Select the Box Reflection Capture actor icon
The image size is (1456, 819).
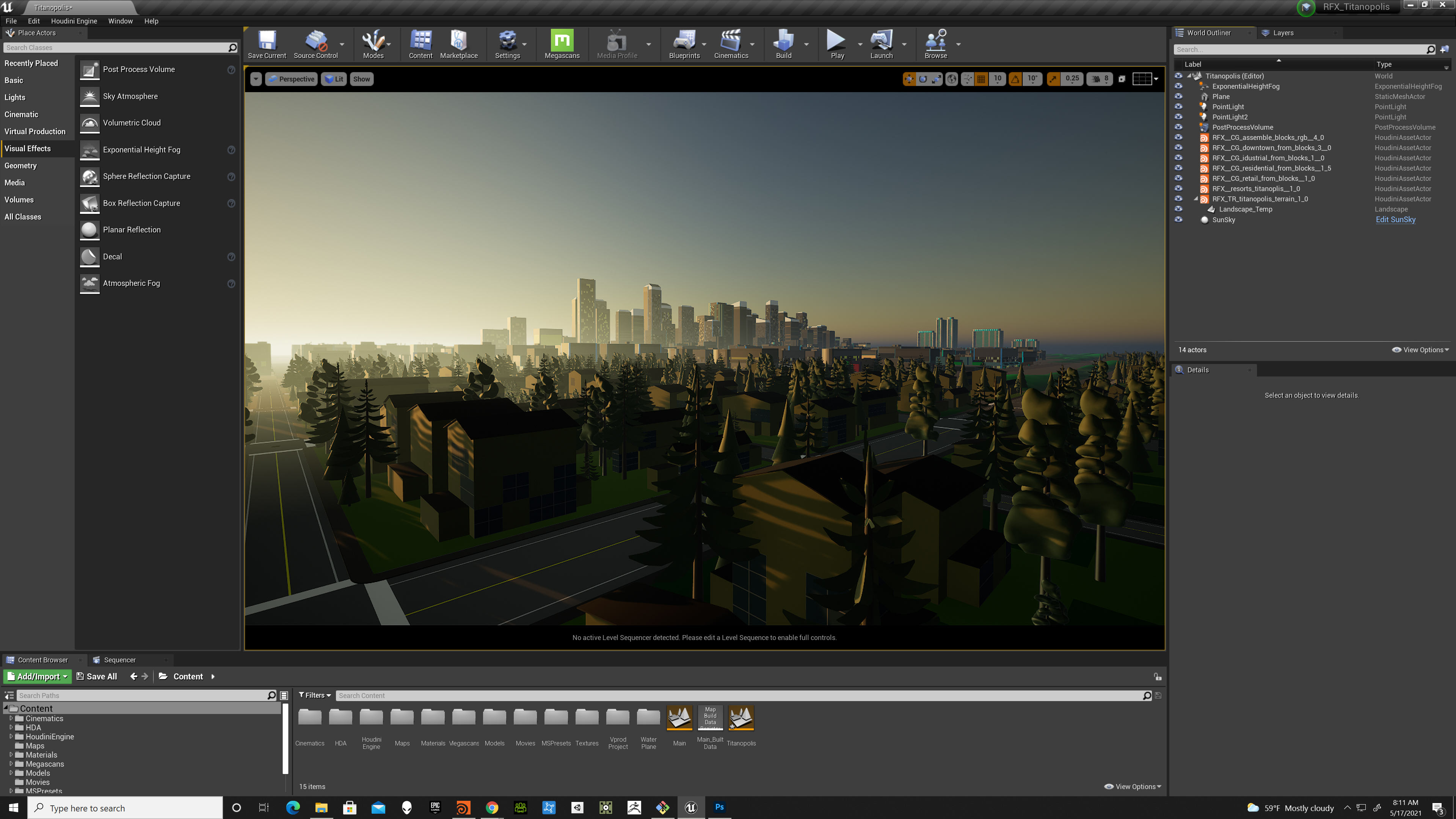(x=89, y=204)
